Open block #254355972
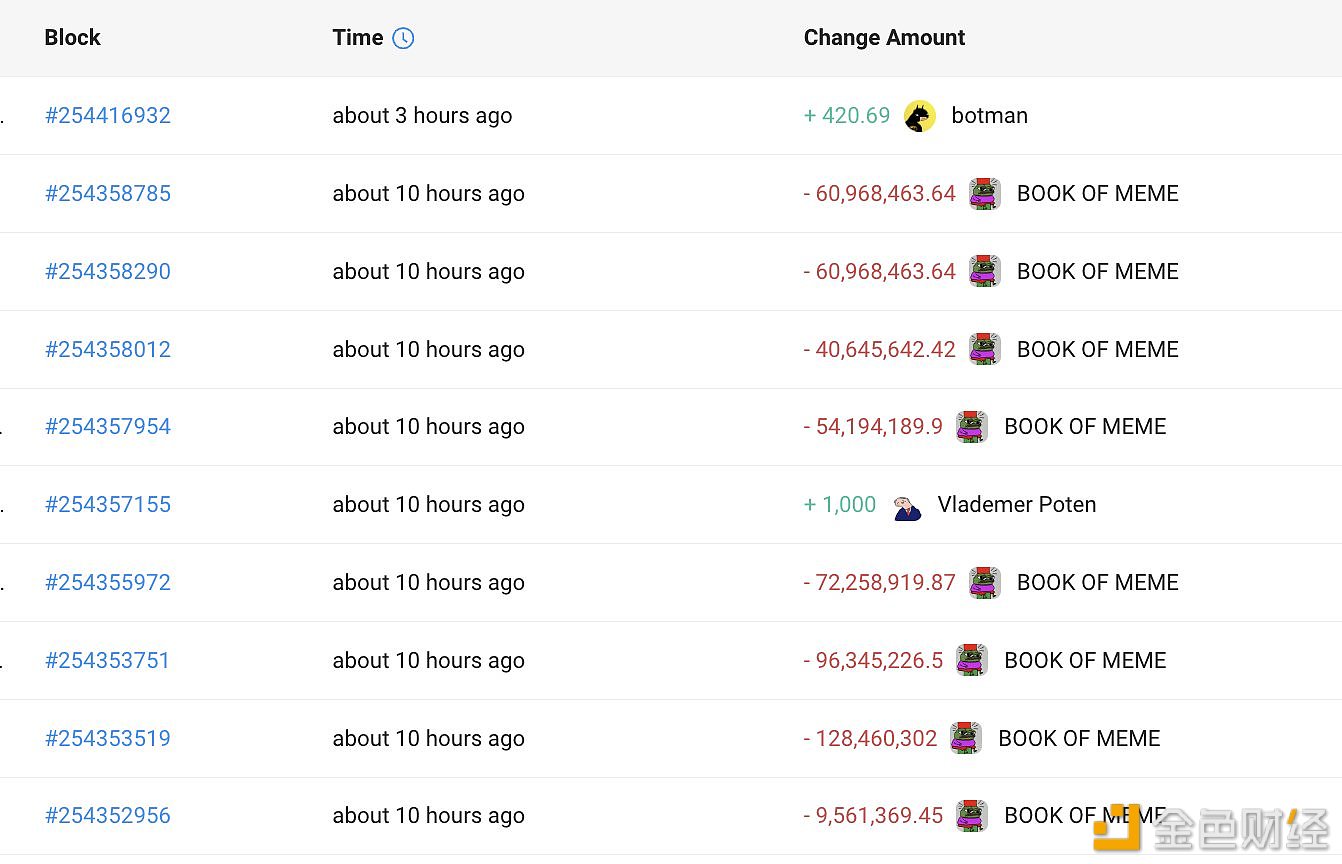This screenshot has width=1342, height=864. coord(108,583)
